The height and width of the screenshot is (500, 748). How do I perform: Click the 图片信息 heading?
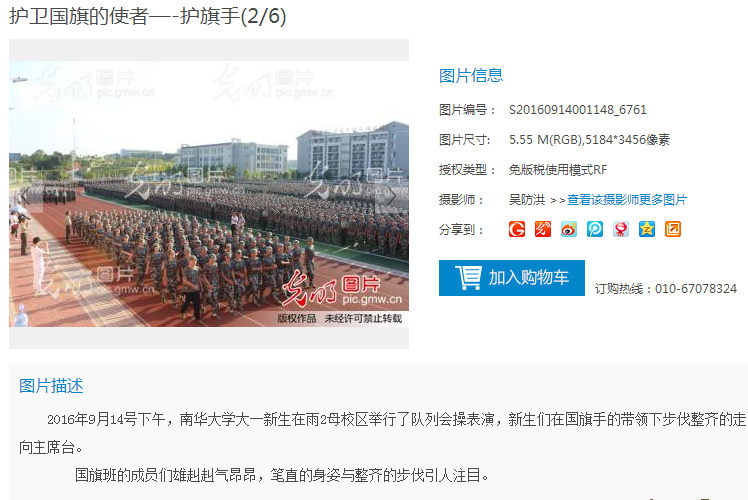471,75
